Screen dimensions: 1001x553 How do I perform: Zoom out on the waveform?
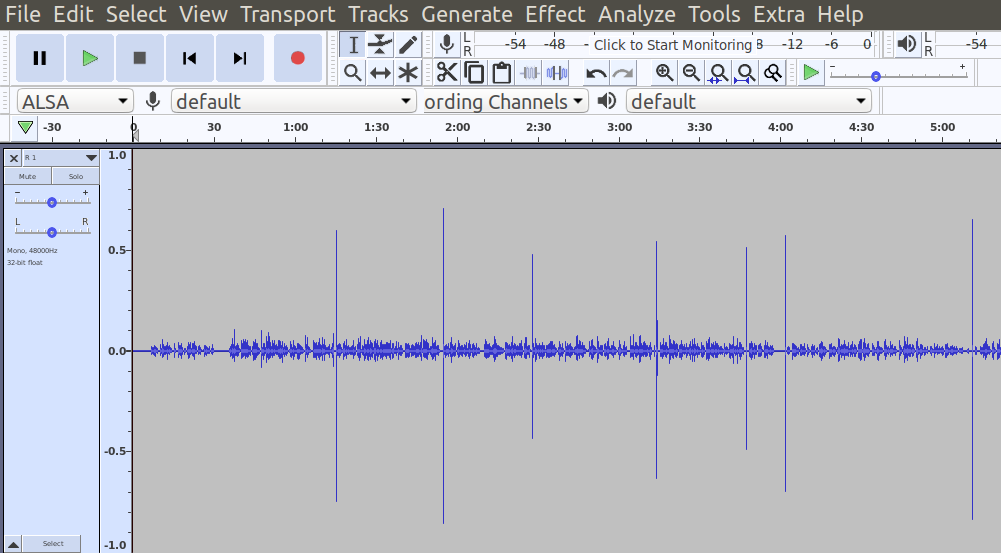tap(691, 73)
